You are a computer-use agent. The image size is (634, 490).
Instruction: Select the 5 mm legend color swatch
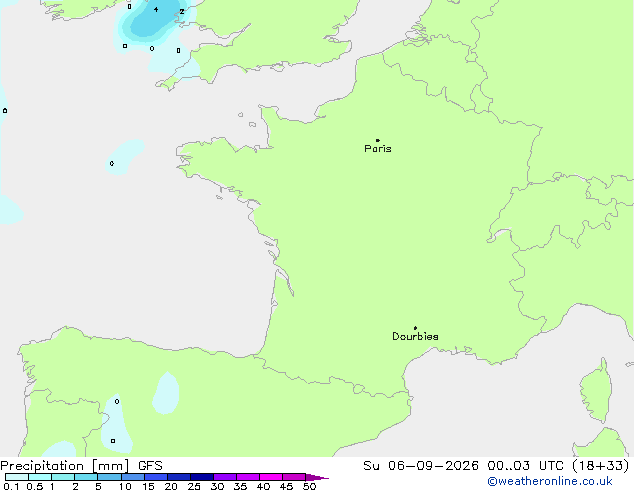coord(109,477)
